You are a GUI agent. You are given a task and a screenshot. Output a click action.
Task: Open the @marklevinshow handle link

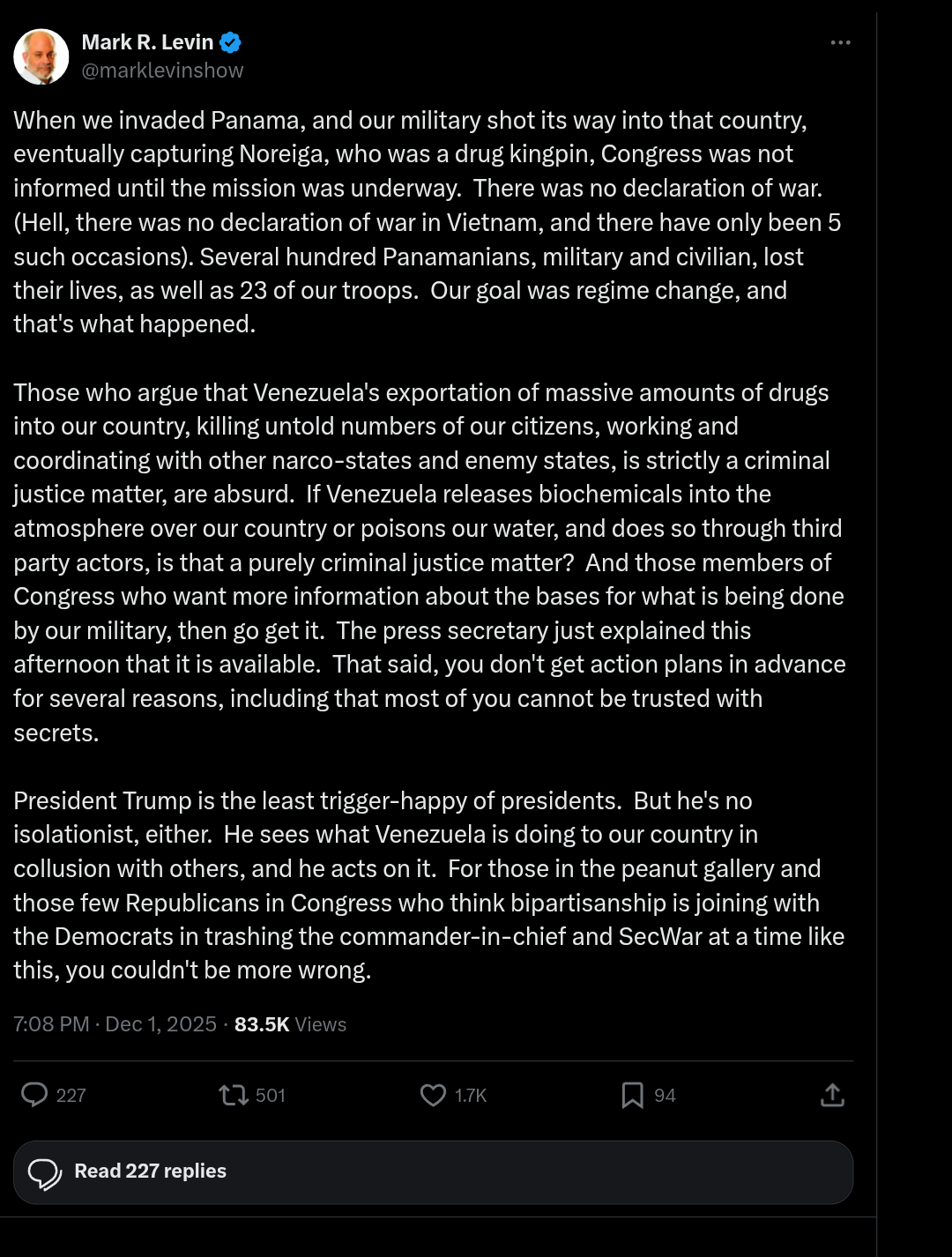tap(162, 71)
